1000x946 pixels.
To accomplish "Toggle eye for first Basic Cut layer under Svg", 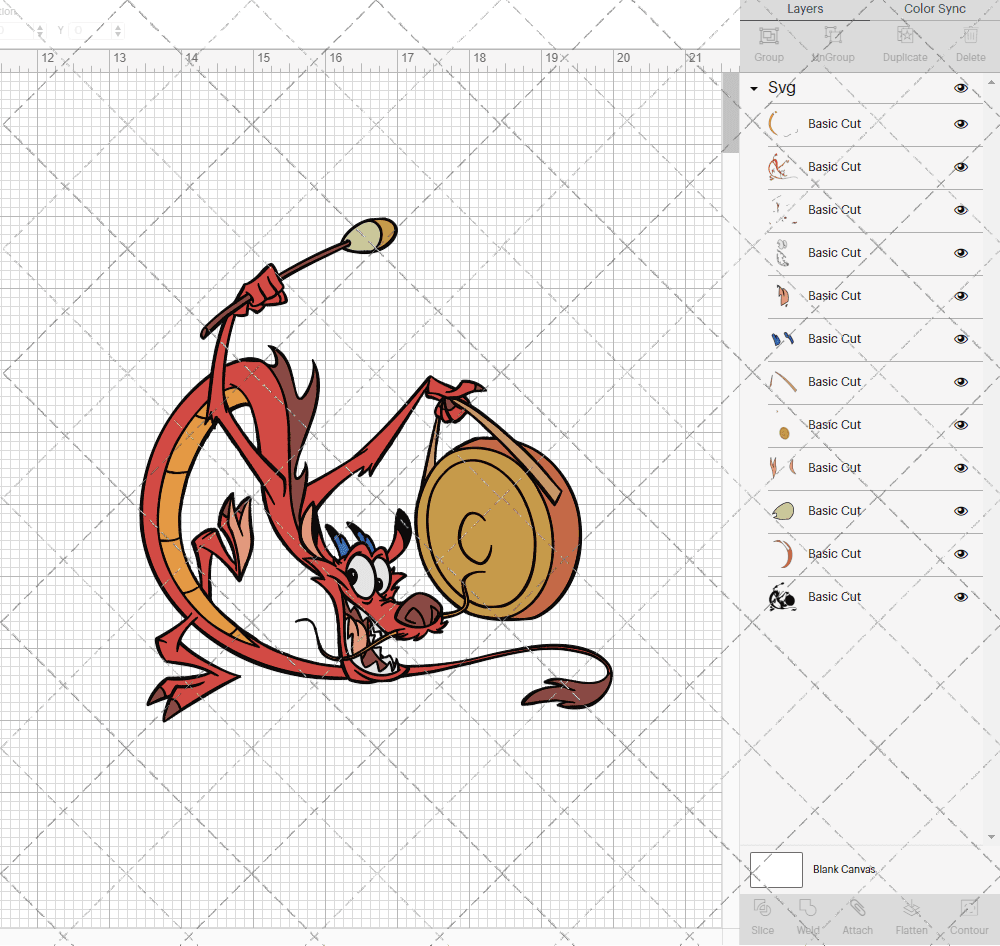I will [x=960, y=124].
